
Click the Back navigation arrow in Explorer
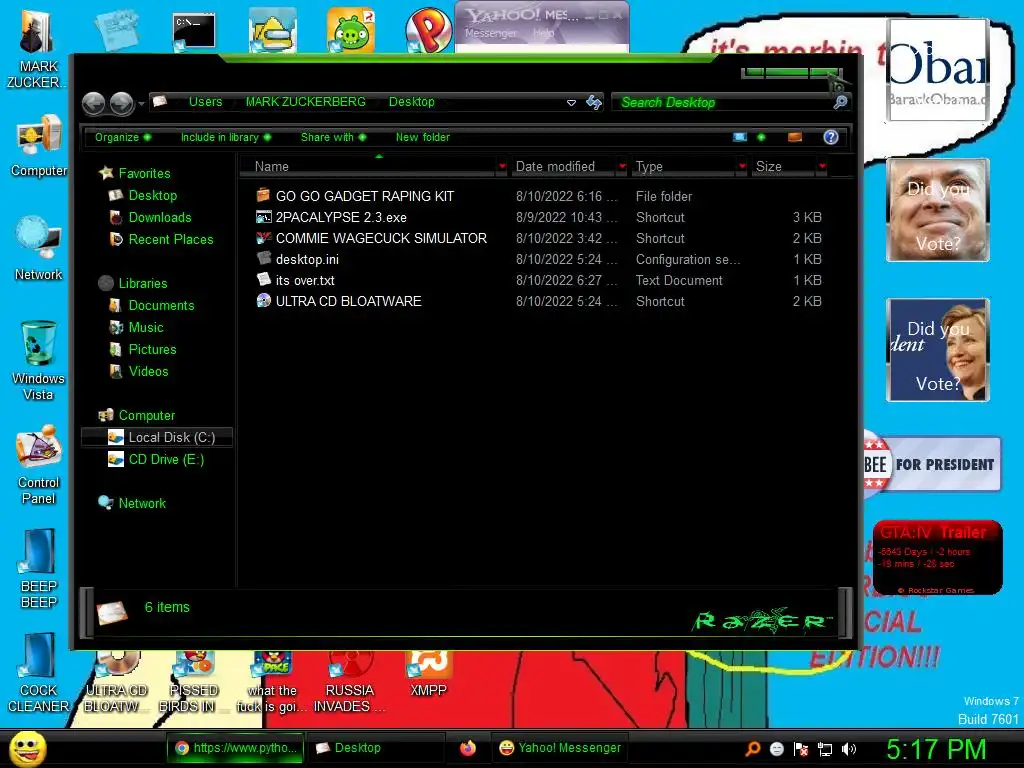click(x=94, y=103)
